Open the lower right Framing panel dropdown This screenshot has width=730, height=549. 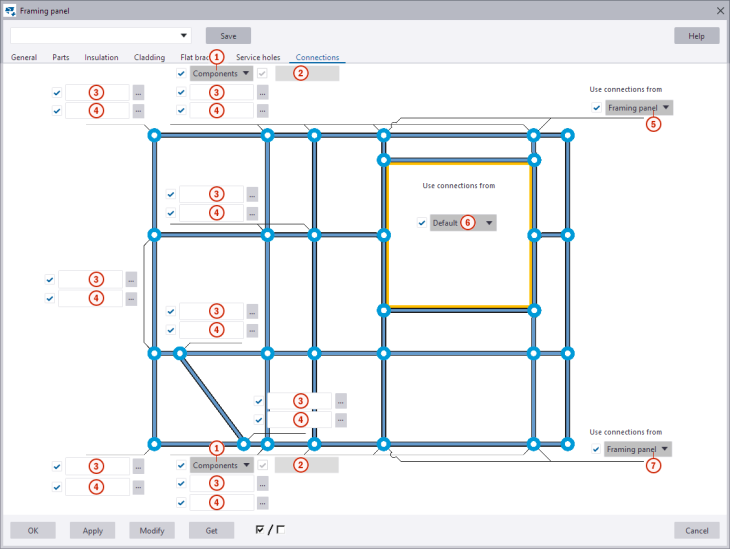click(x=638, y=449)
